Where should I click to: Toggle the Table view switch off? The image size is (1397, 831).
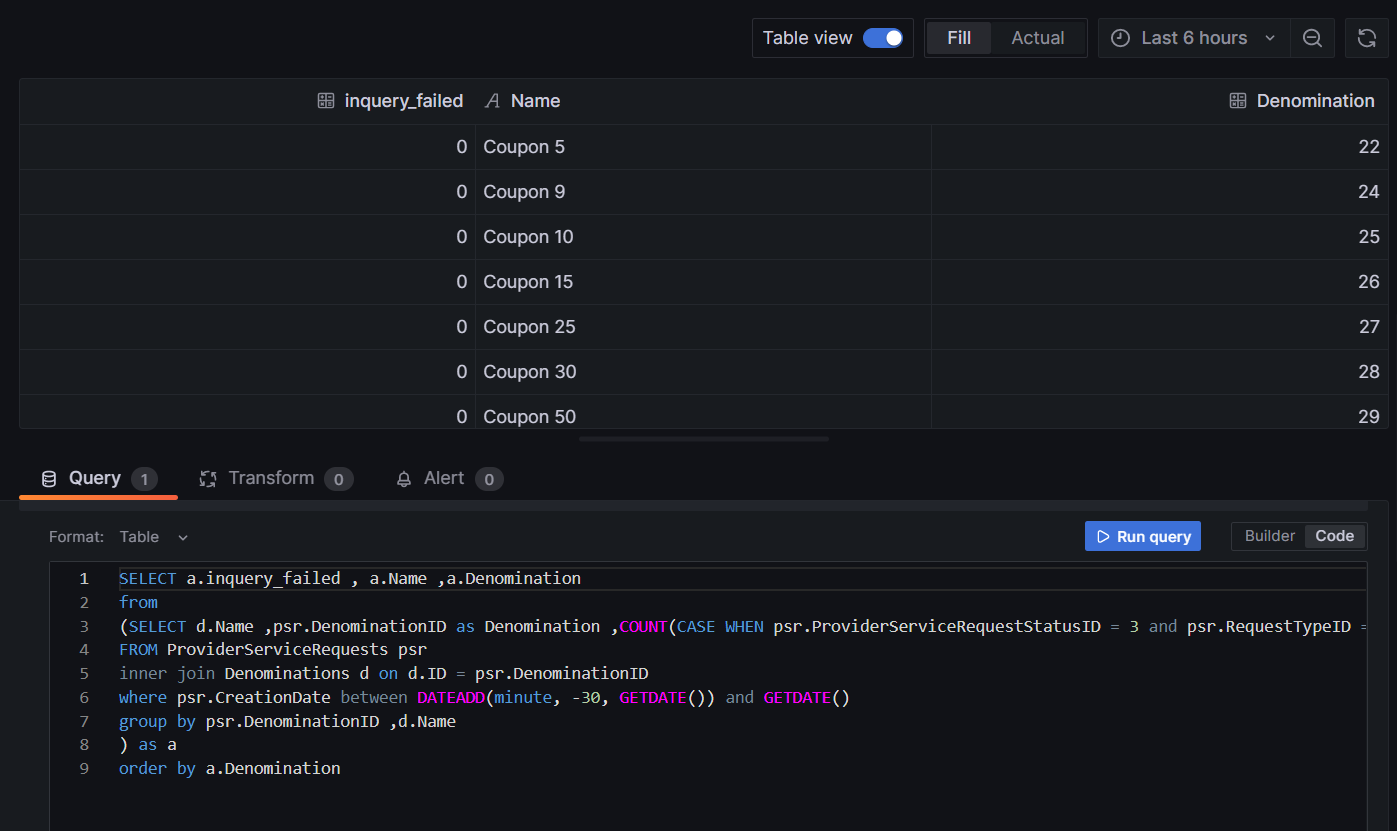[x=884, y=37]
